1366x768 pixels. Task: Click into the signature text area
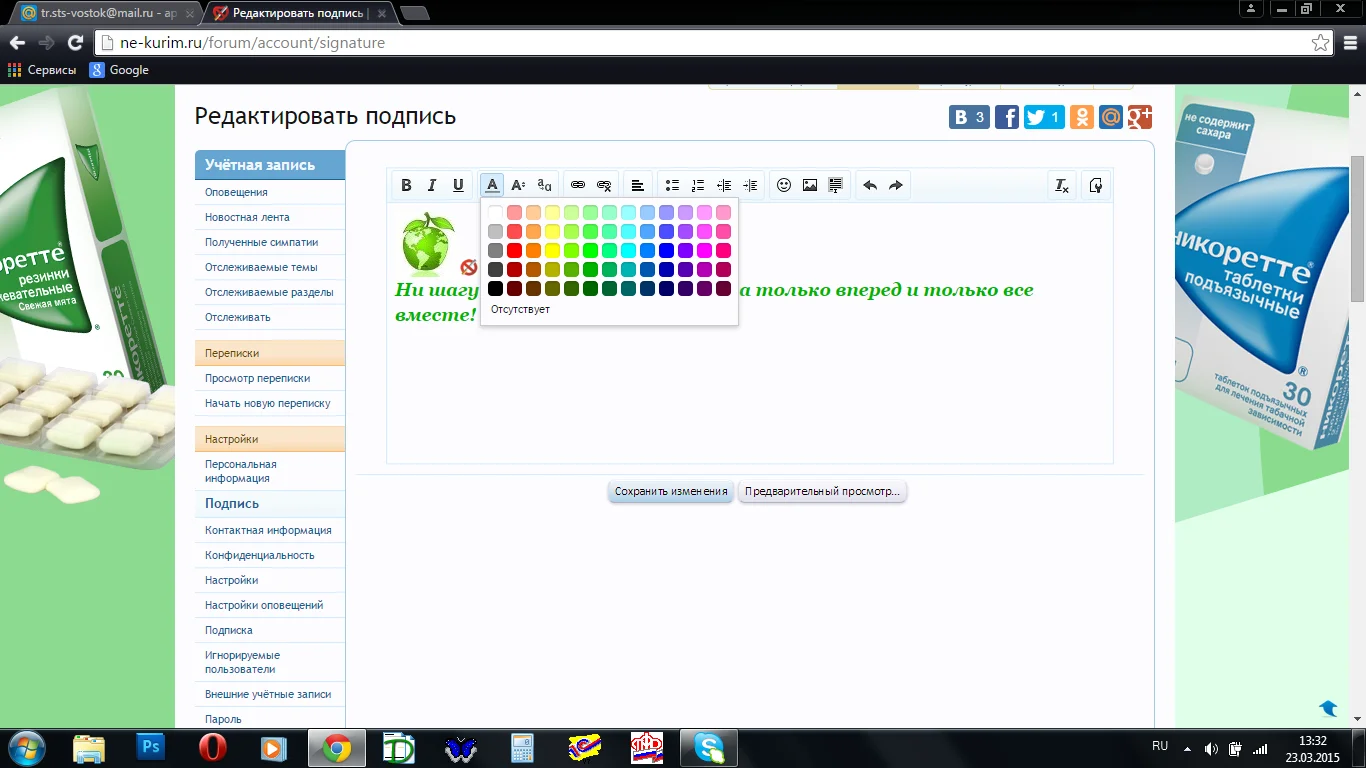coord(750,333)
